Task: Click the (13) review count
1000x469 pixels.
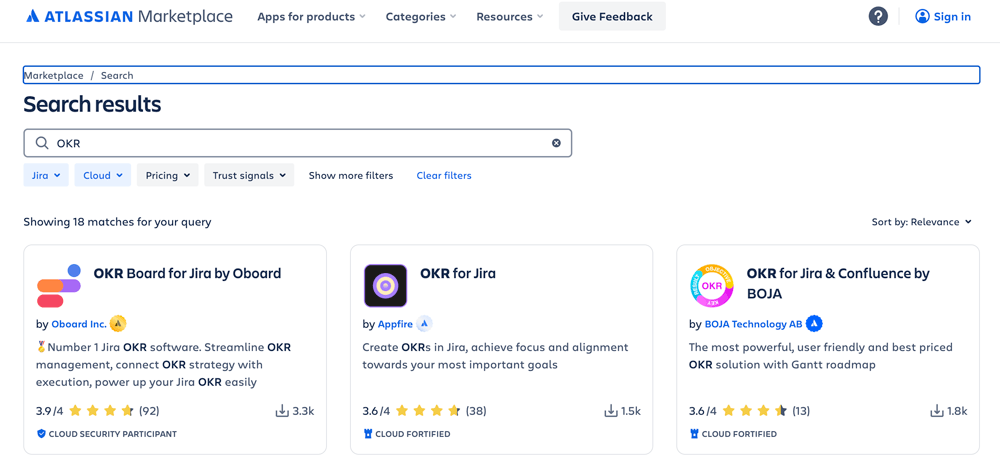Action: tap(801, 411)
